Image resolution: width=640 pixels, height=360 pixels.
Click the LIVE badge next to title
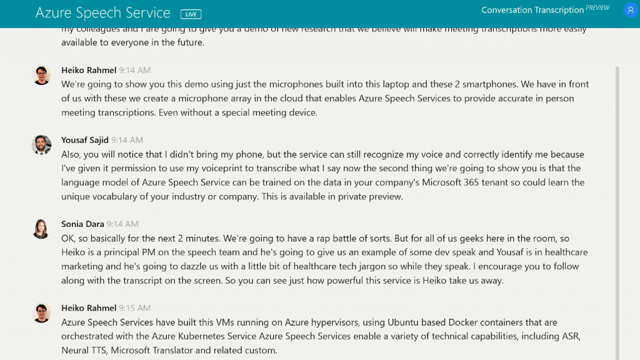191,14
